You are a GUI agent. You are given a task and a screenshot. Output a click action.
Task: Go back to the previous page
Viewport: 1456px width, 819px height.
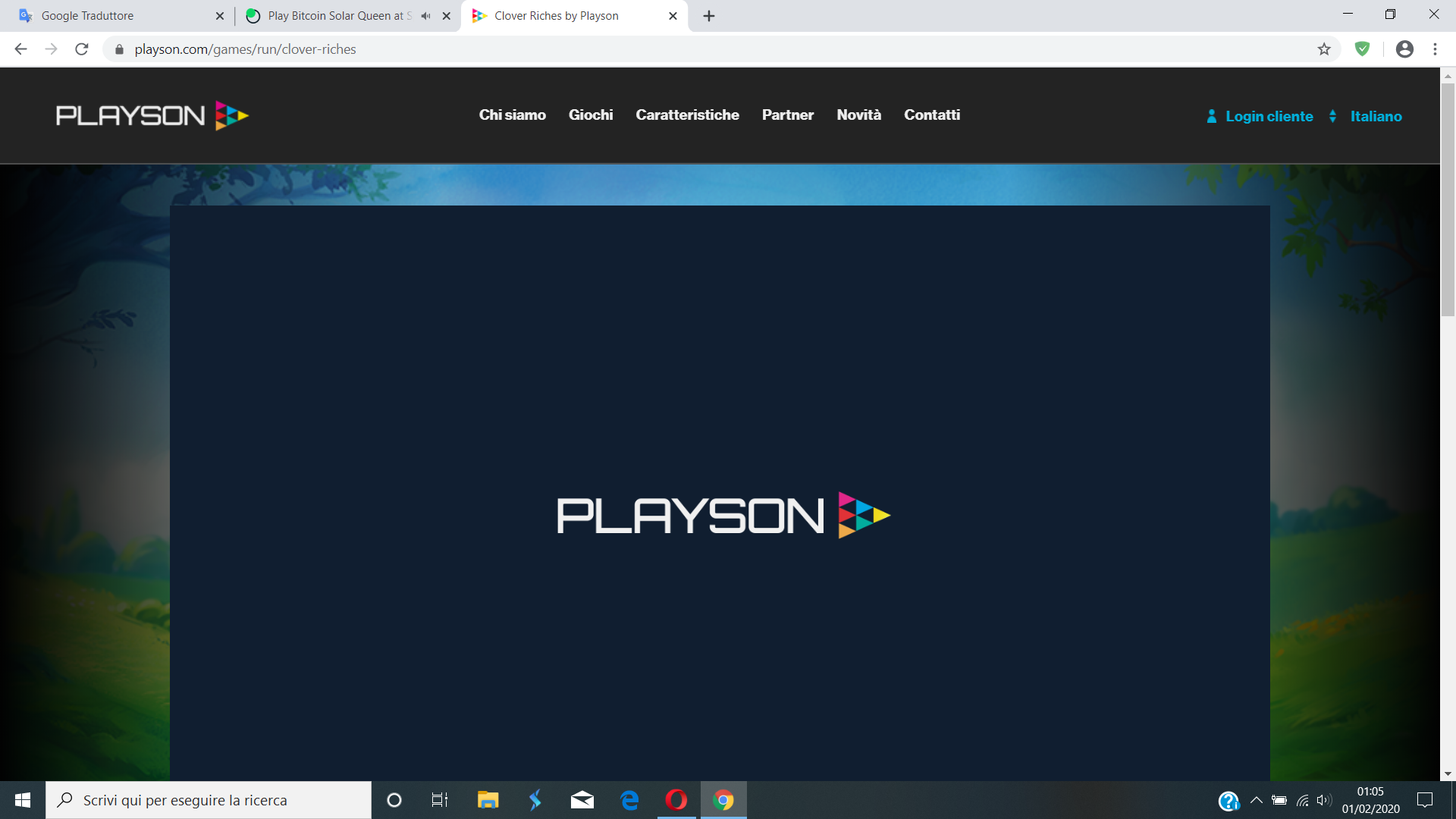point(20,49)
